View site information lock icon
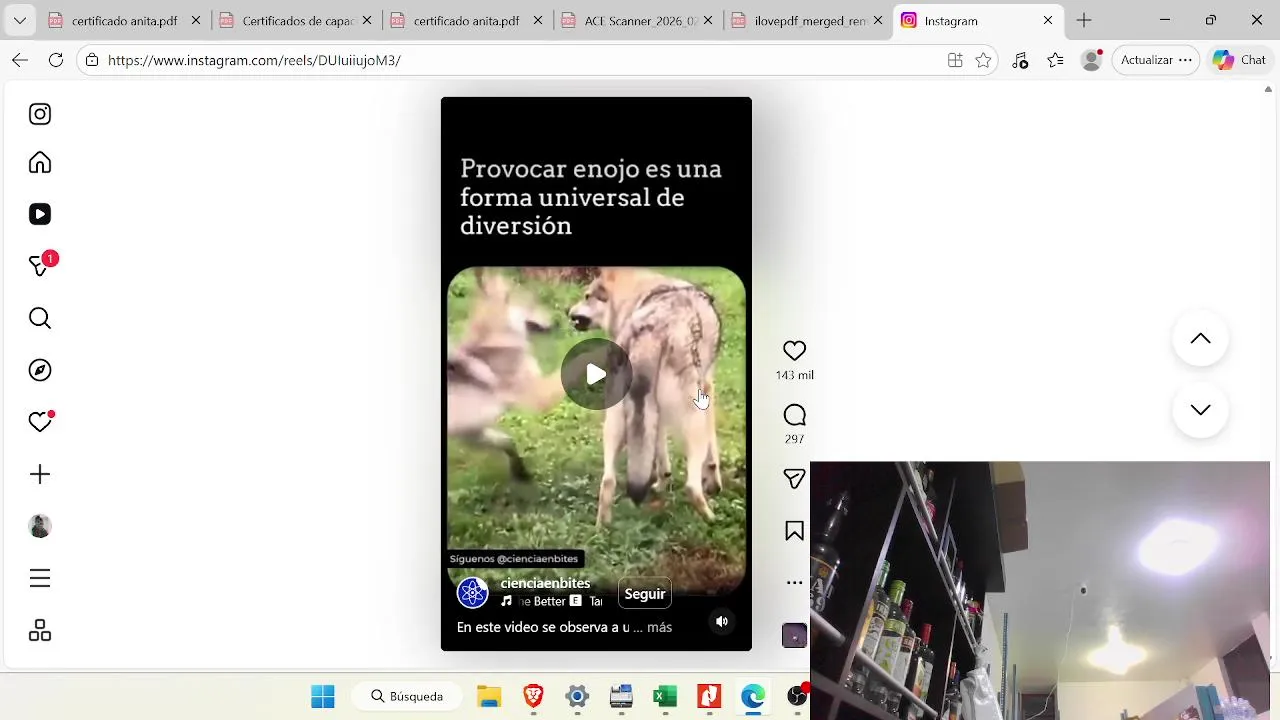Viewport: 1280px width, 720px height. click(92, 60)
